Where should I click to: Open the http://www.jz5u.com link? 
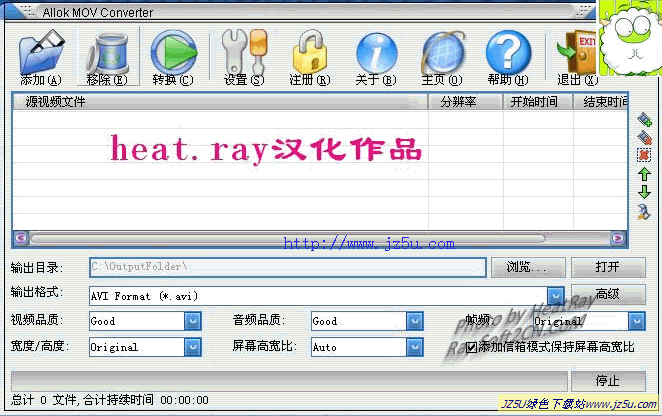click(x=369, y=244)
